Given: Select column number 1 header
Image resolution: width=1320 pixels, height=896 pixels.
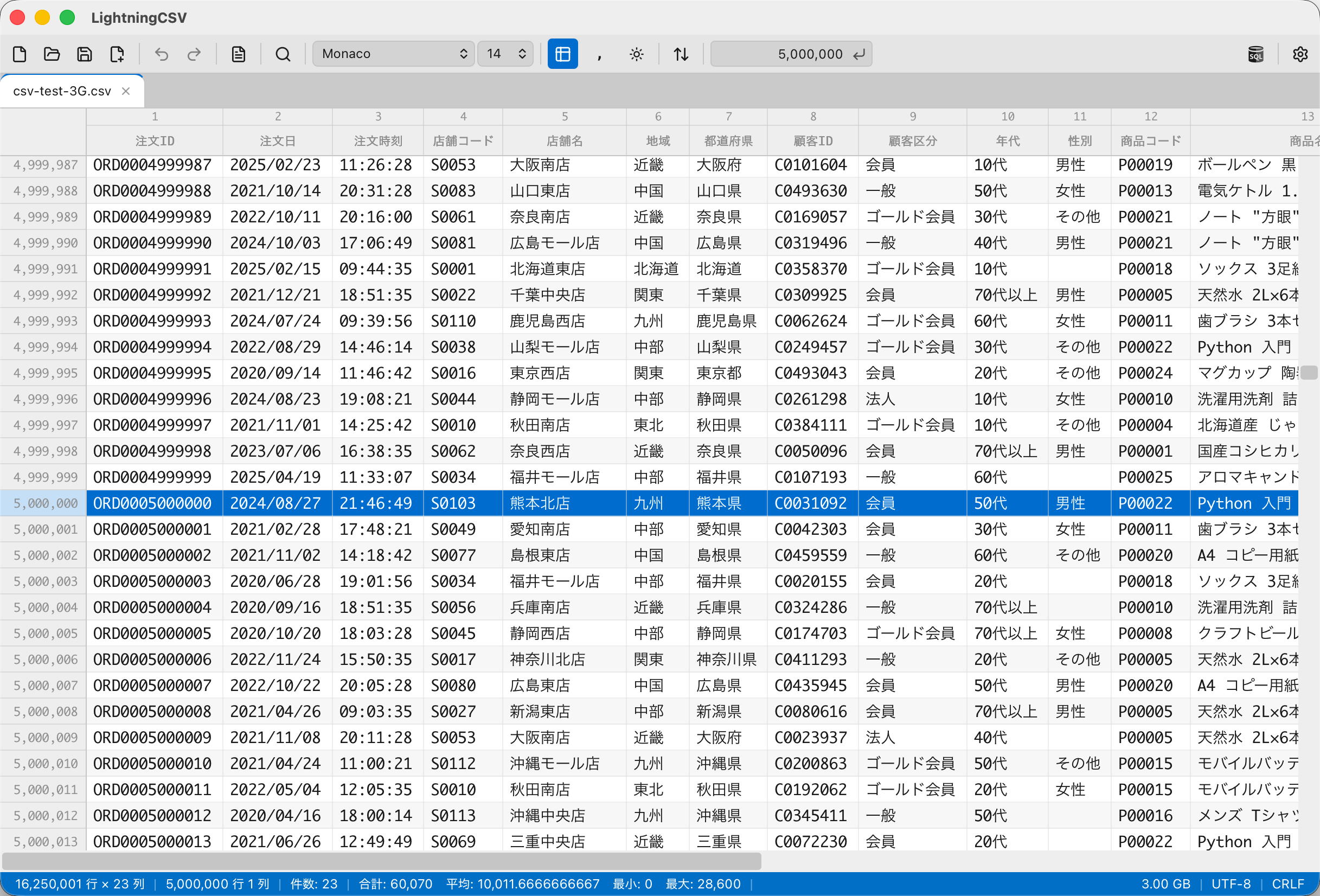Looking at the screenshot, I should (x=155, y=117).
